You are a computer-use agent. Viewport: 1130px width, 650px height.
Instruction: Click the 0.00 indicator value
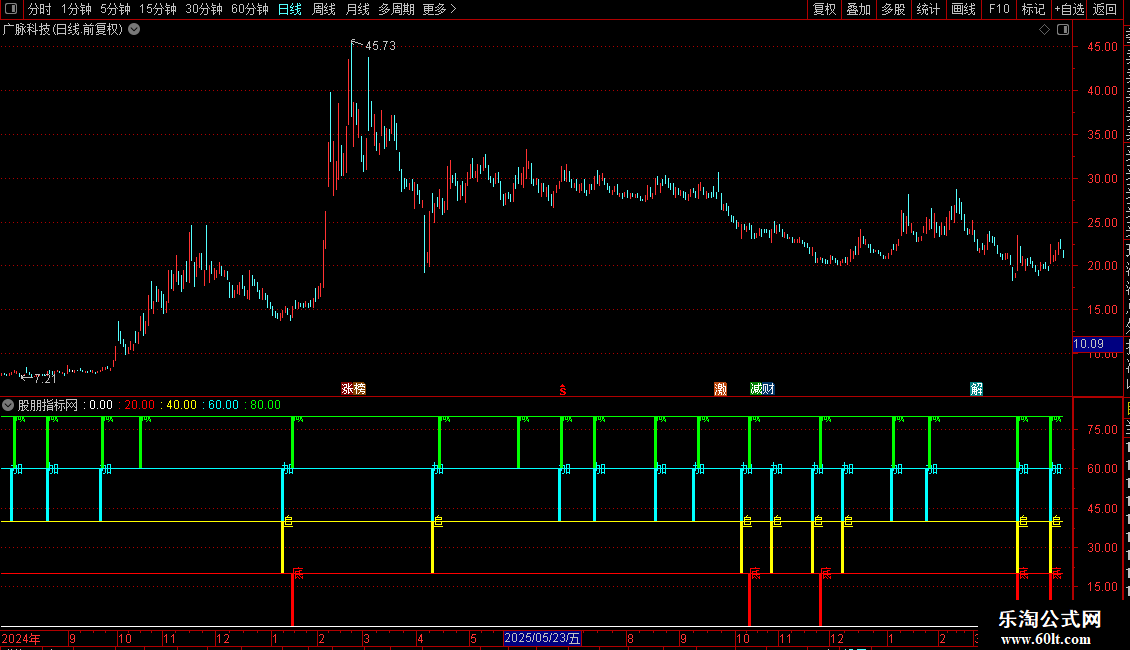[101, 405]
